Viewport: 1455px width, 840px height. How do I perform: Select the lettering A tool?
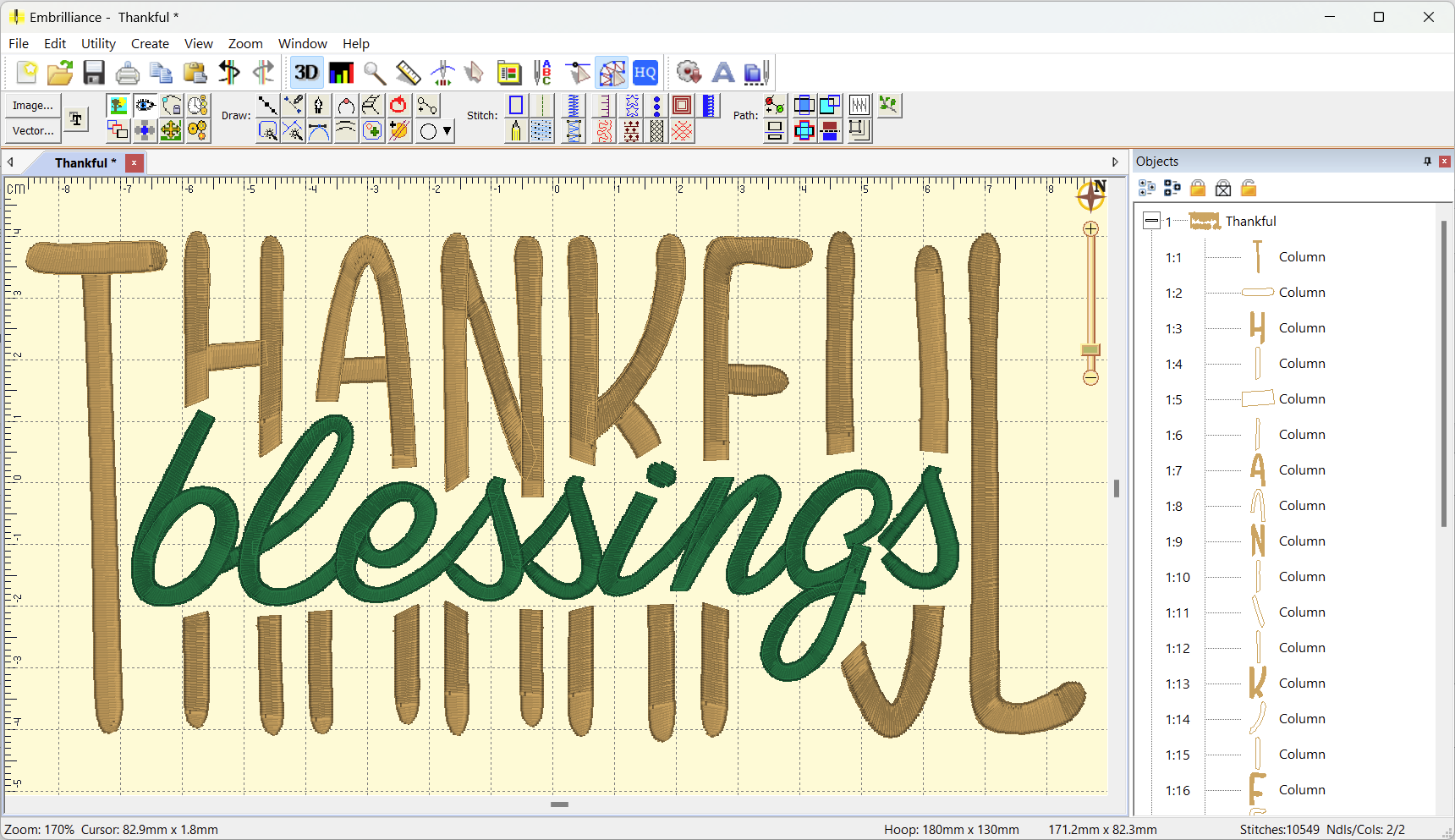coord(723,73)
